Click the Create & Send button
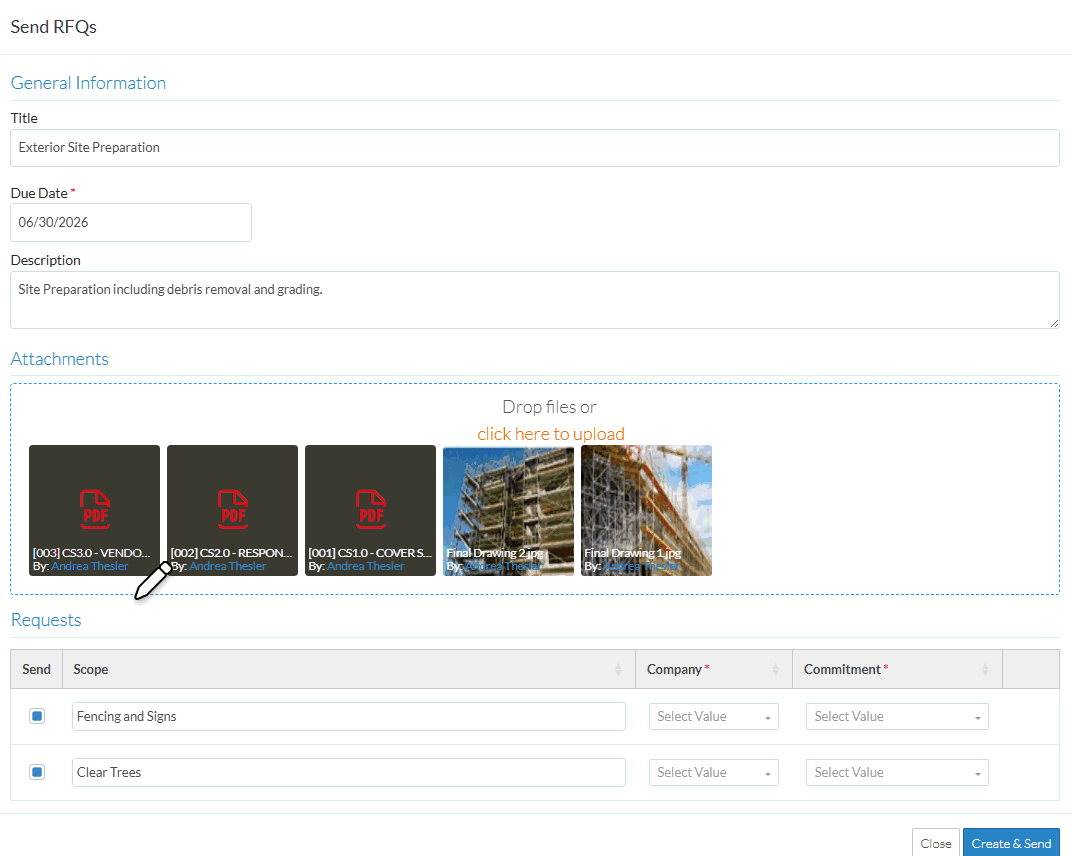Viewport: 1072px width, 856px height. (1011, 843)
